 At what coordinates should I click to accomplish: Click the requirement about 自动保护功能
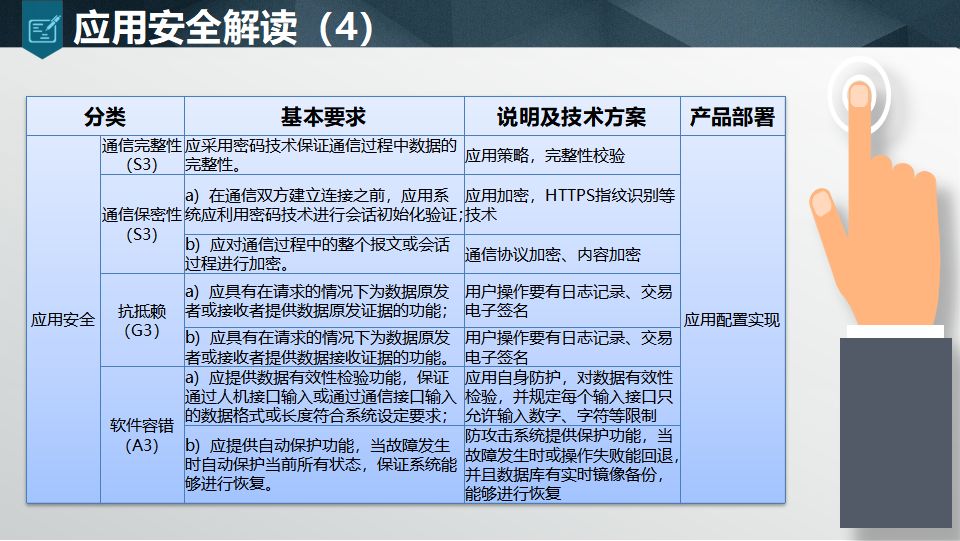tap(324, 464)
